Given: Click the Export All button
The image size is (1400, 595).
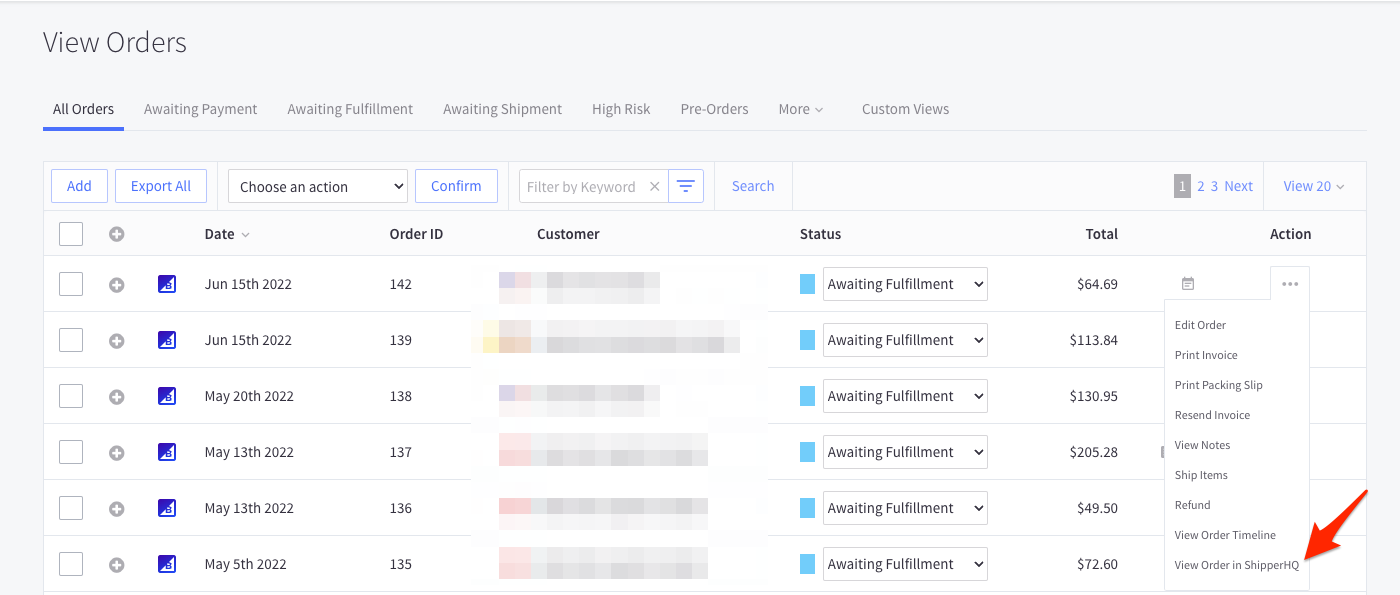Looking at the screenshot, I should click(x=161, y=186).
